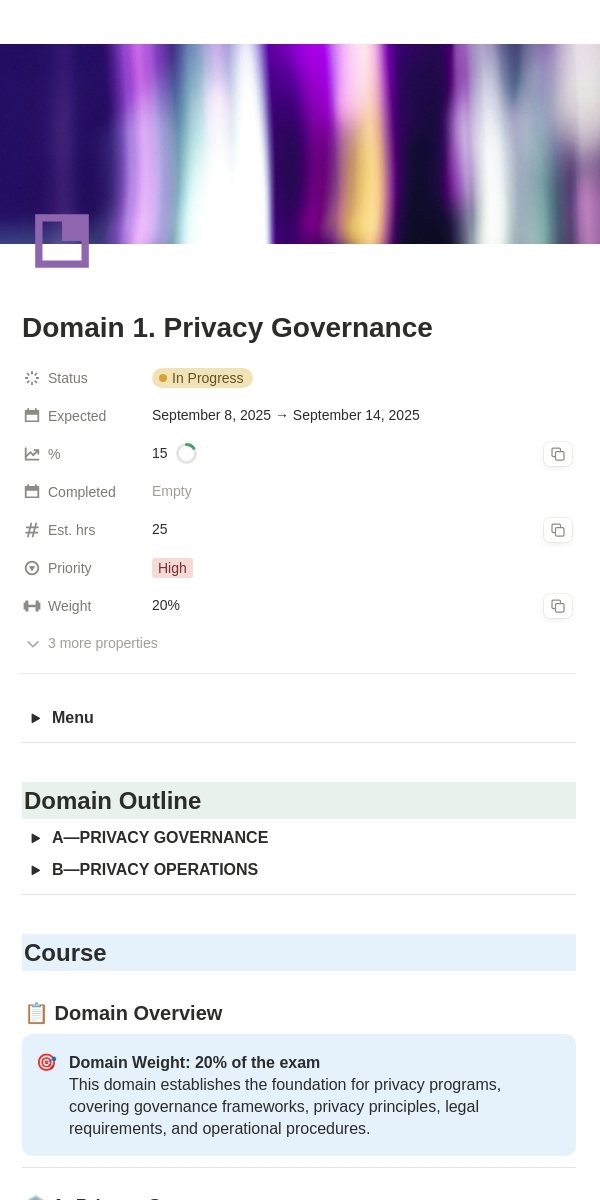The image size is (600, 1200).
Task: Show 3 more properties
Action: pyautogui.click(x=92, y=643)
